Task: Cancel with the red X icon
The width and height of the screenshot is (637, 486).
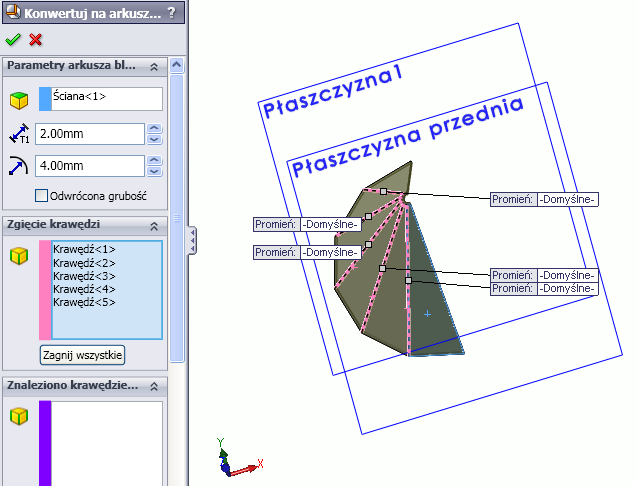Action: [36, 39]
